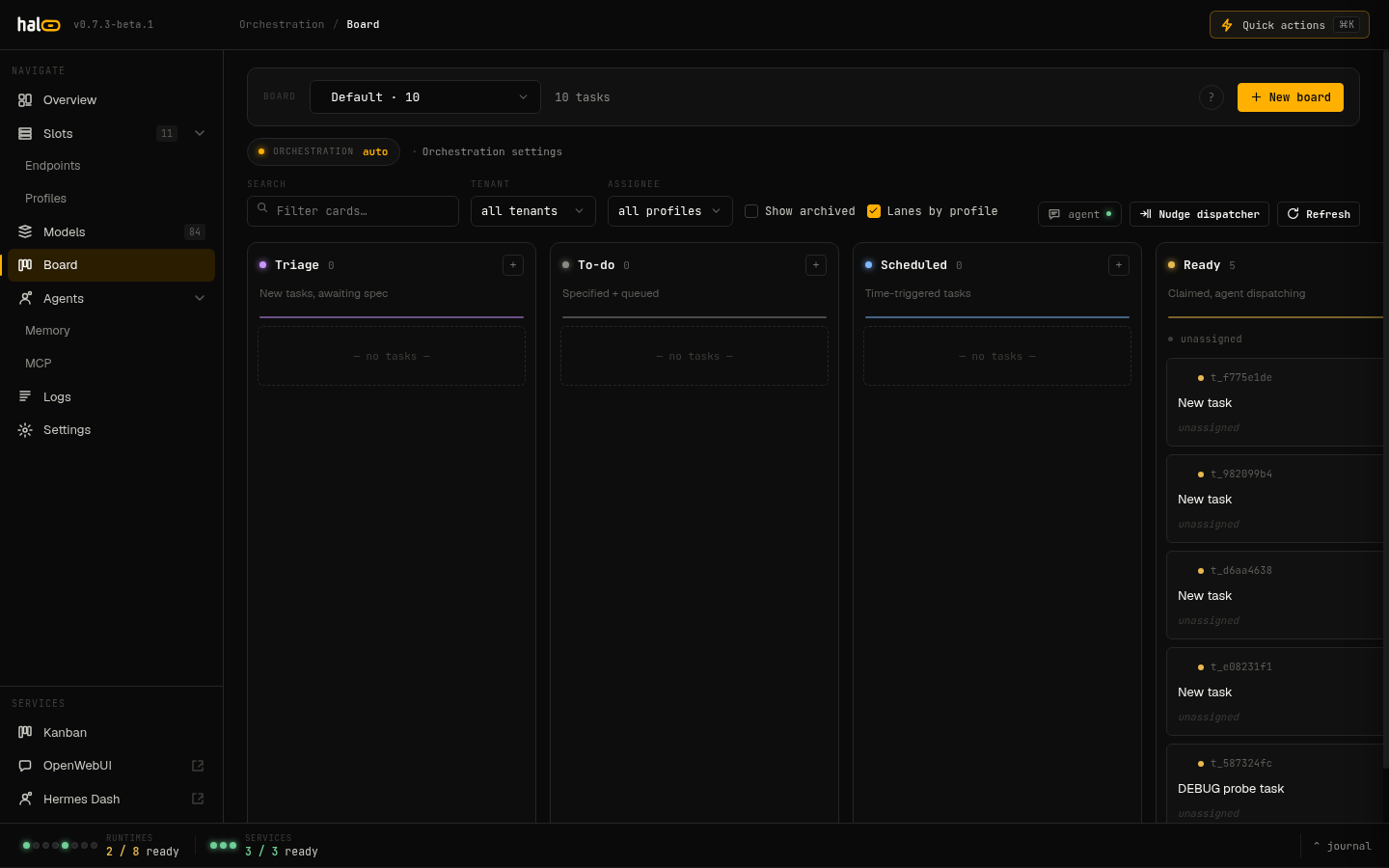Click the lightning bolt Quick actions icon
1389x868 pixels.
[x=1227, y=25]
